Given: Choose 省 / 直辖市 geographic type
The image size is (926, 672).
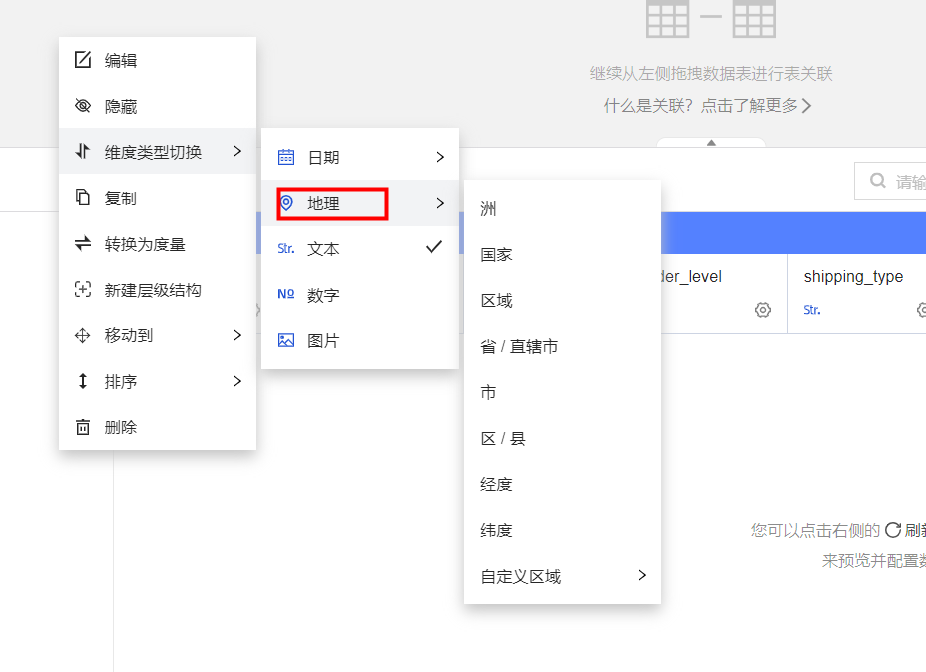Looking at the screenshot, I should (x=519, y=347).
